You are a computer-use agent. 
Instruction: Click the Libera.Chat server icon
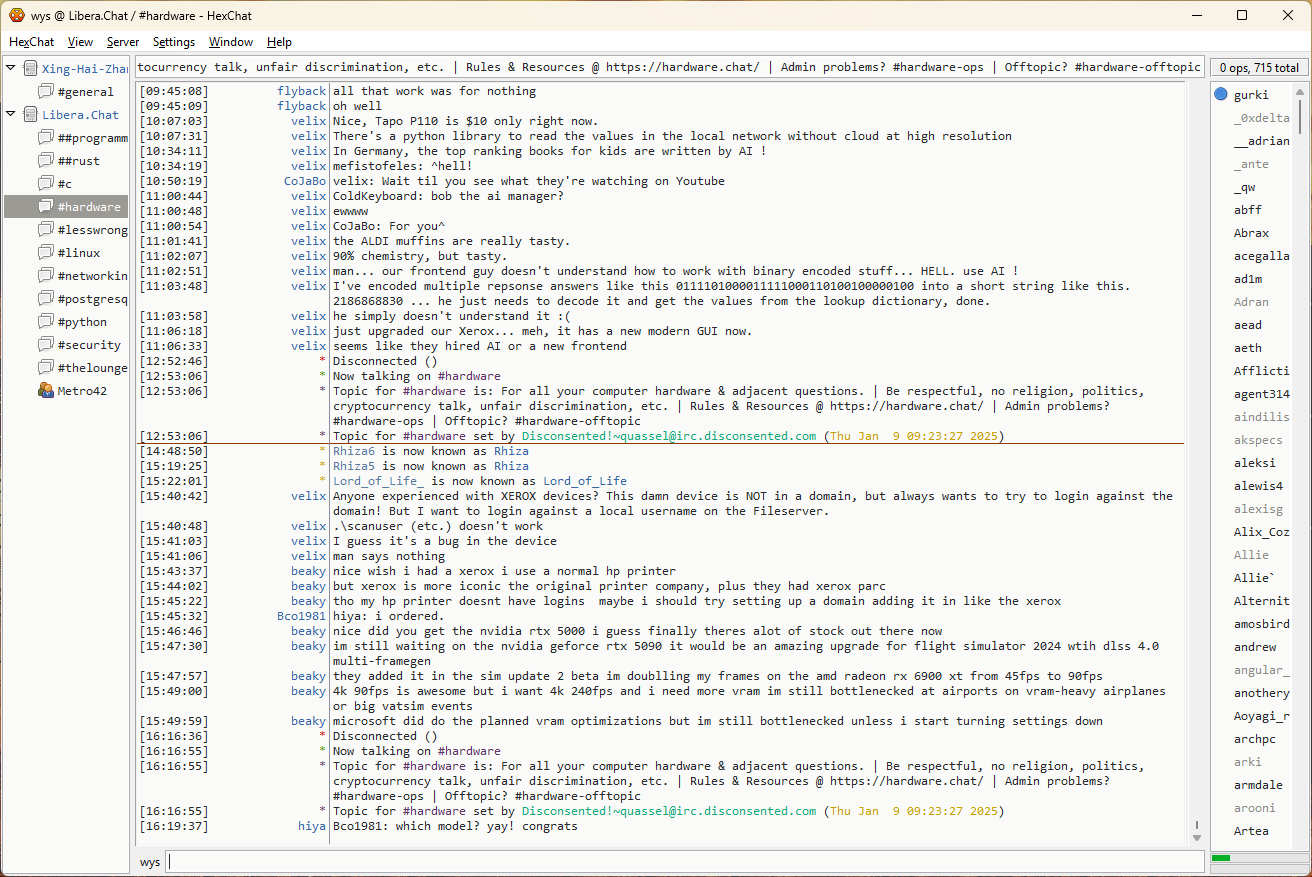30,115
